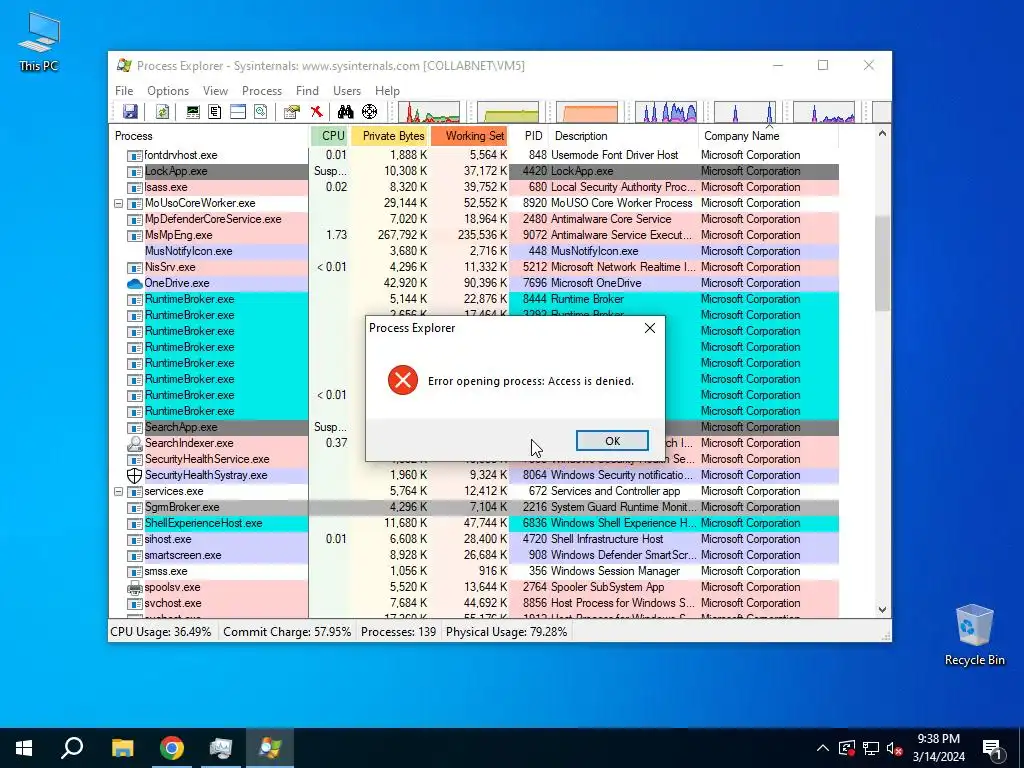
Task: Click the Show Process Tree toolbar icon
Action: pos(215,112)
